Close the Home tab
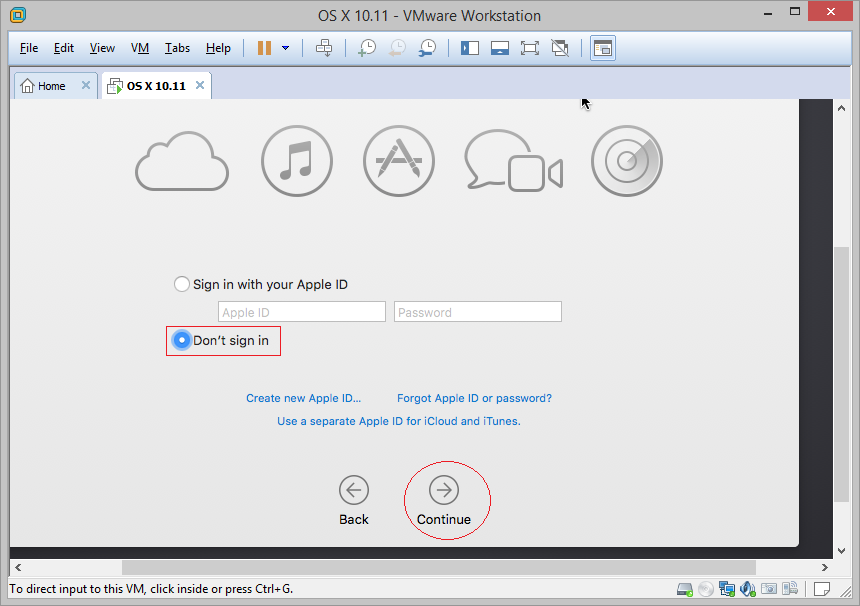860x606 pixels. pos(86,86)
